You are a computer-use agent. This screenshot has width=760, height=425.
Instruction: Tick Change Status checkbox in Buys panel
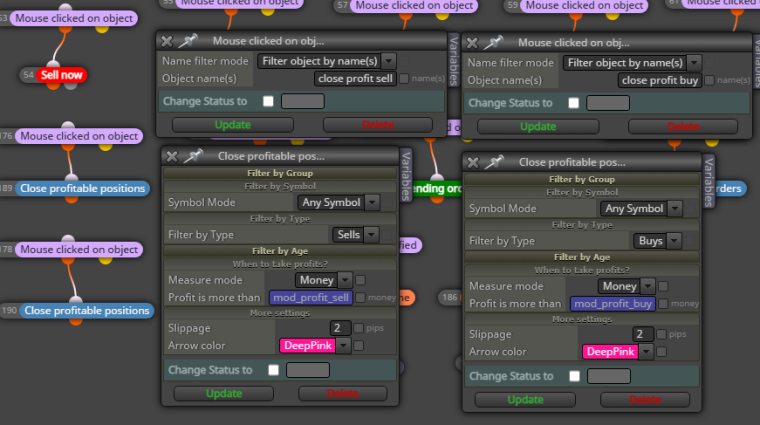click(x=574, y=376)
